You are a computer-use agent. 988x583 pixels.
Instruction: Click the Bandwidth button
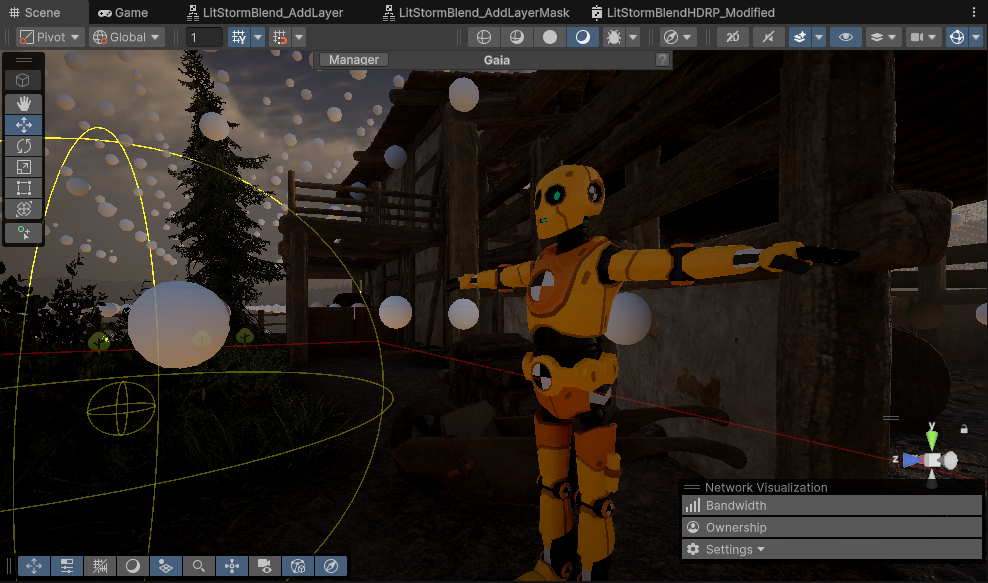(736, 506)
